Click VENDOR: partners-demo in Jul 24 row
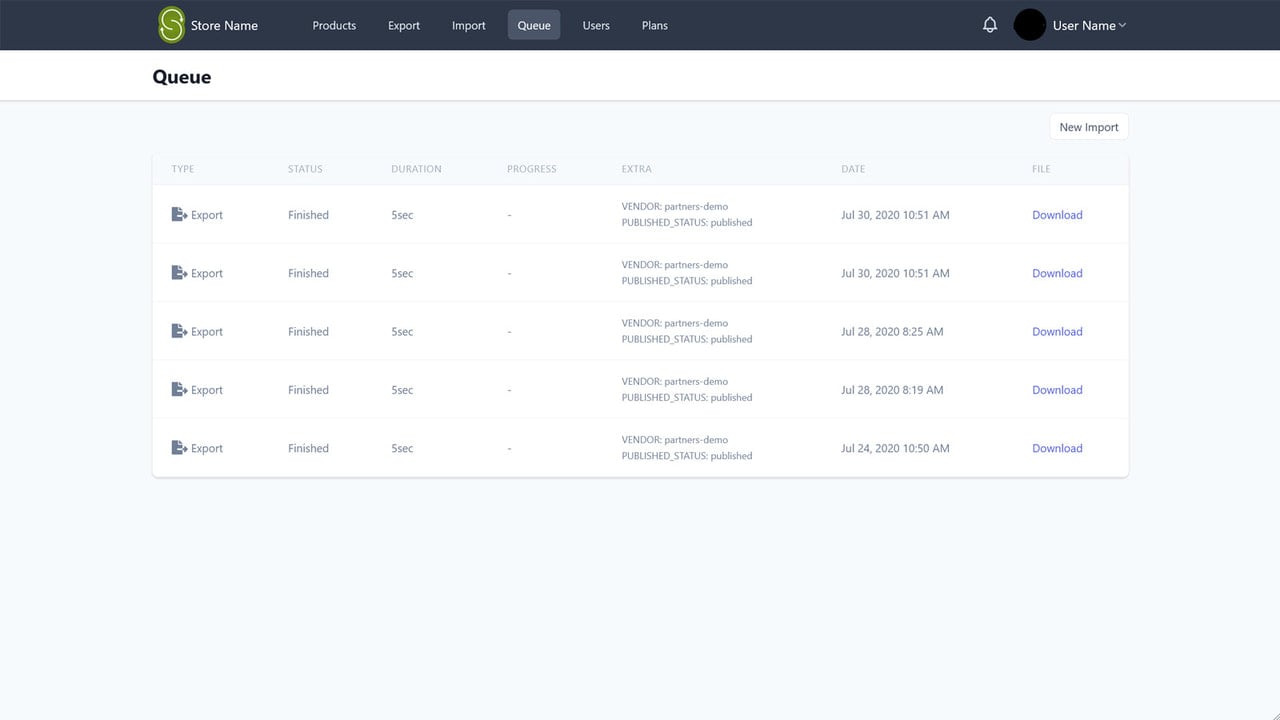Viewport: 1280px width, 720px height. pyautogui.click(x=675, y=440)
